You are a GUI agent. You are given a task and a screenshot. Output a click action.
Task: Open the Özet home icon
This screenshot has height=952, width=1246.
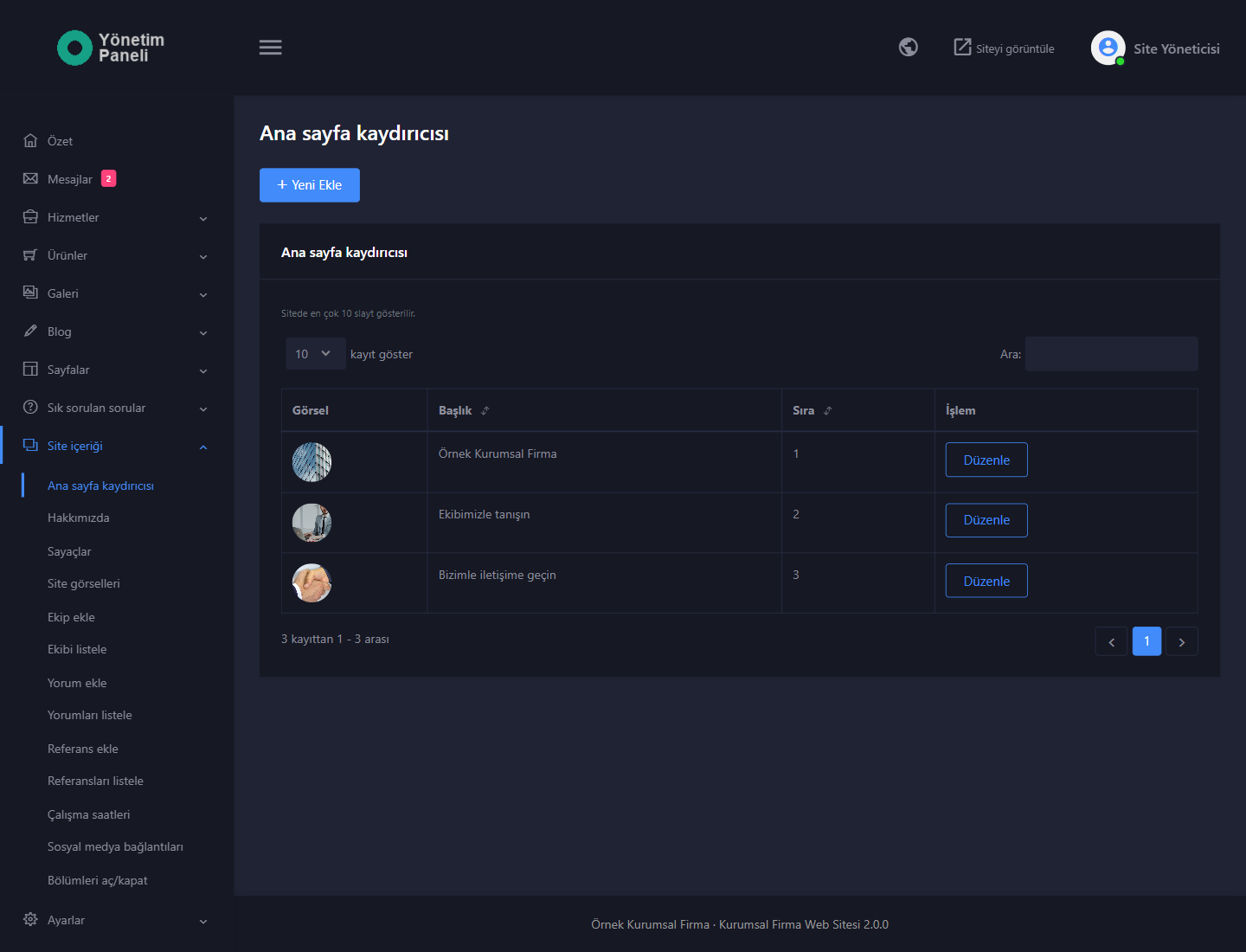30,140
